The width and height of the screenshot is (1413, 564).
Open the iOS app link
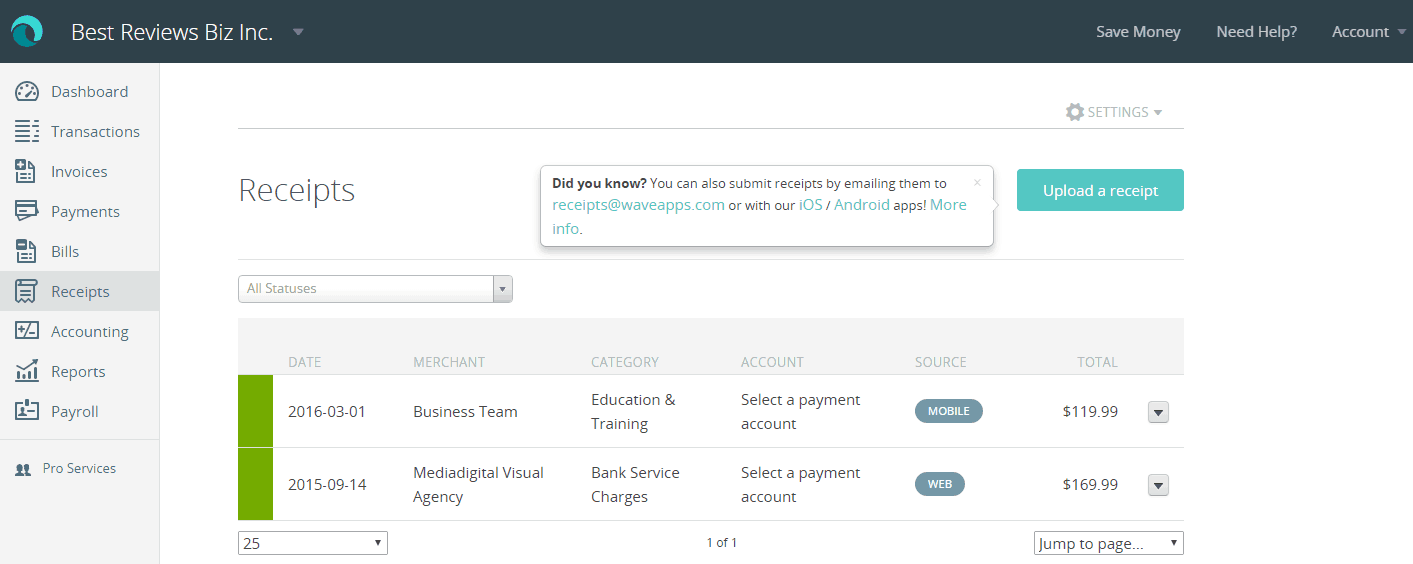click(x=810, y=205)
